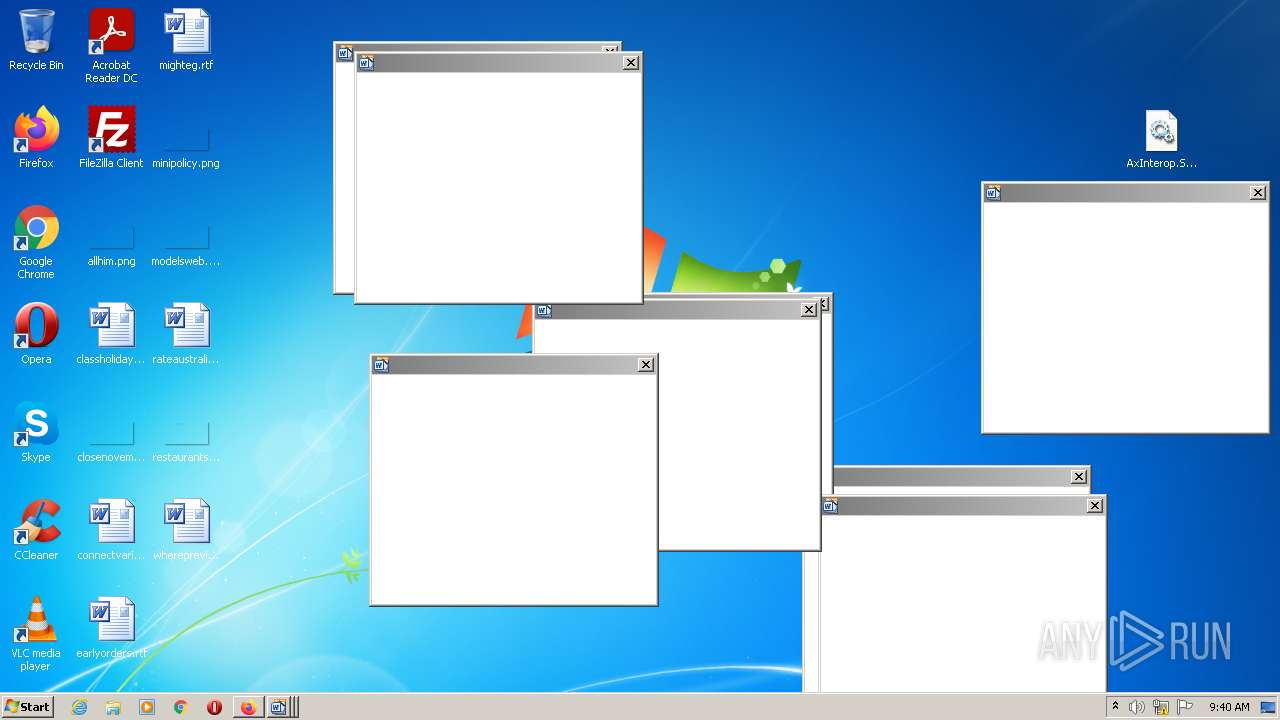The width and height of the screenshot is (1280, 720).
Task: Close the blank window under AxInterop icon
Action: click(x=1258, y=193)
